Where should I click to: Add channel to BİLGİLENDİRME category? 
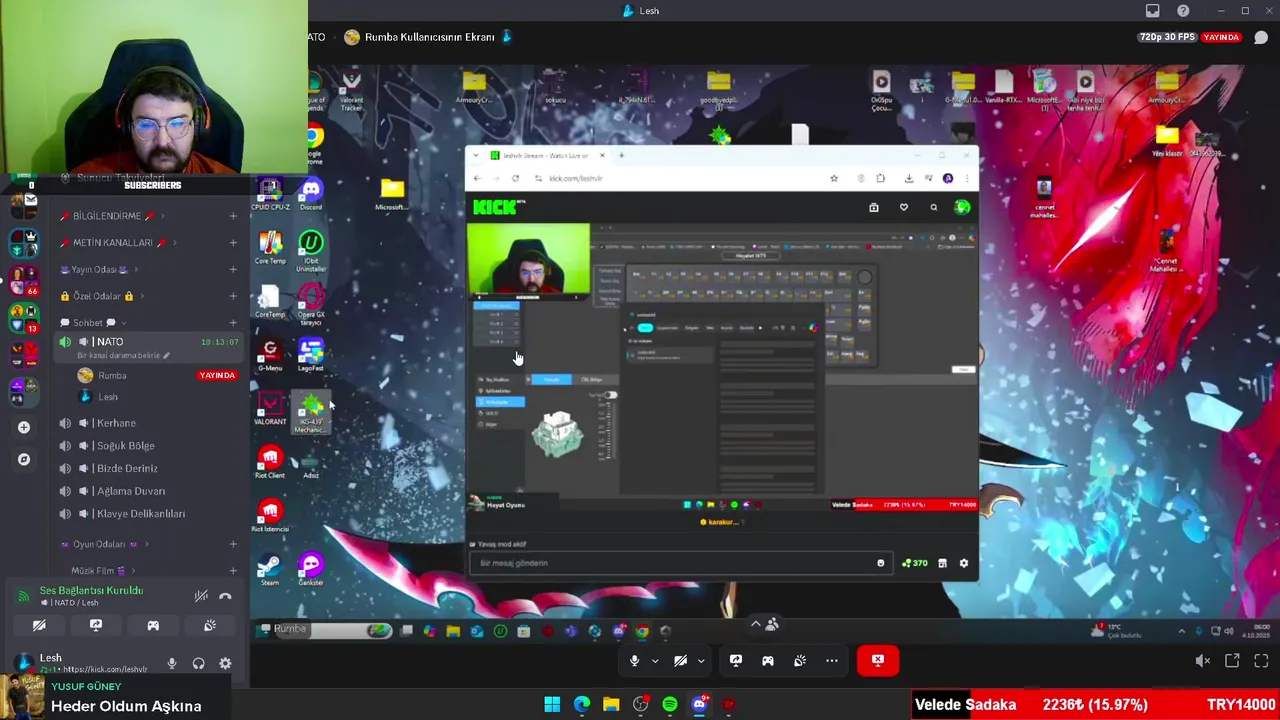point(233,216)
